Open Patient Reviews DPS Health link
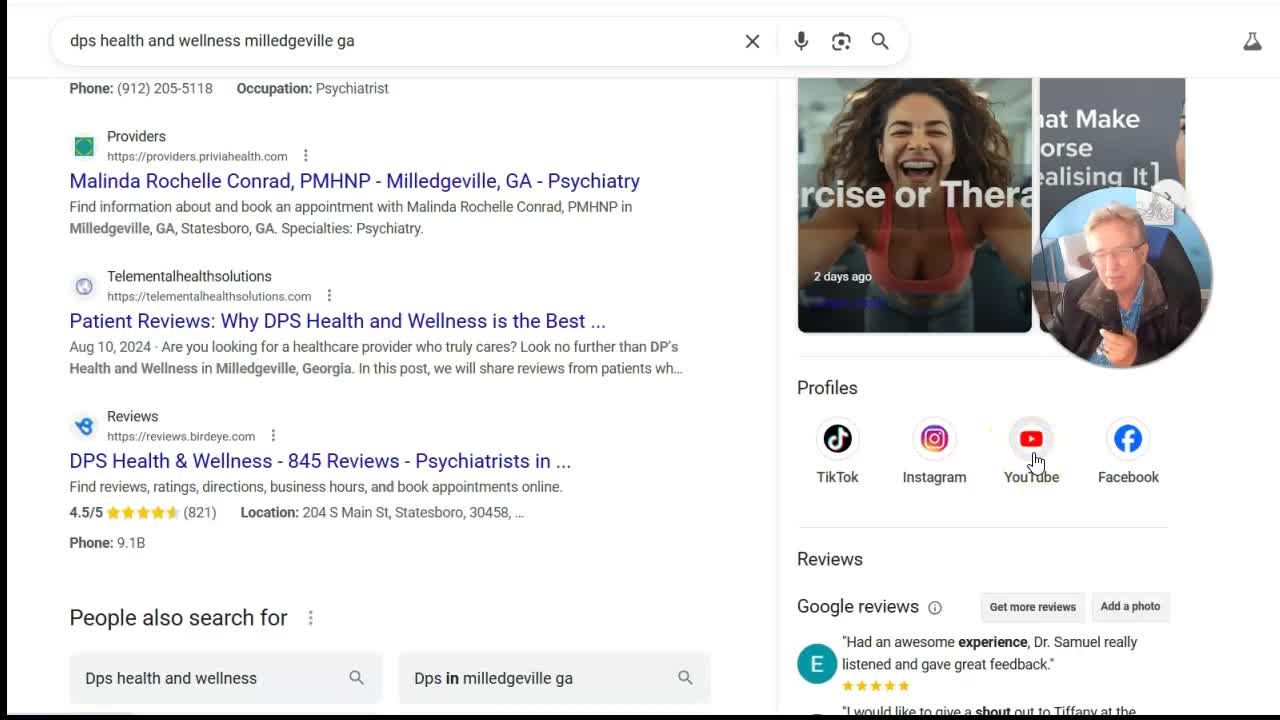This screenshot has width=1280, height=720. click(337, 321)
